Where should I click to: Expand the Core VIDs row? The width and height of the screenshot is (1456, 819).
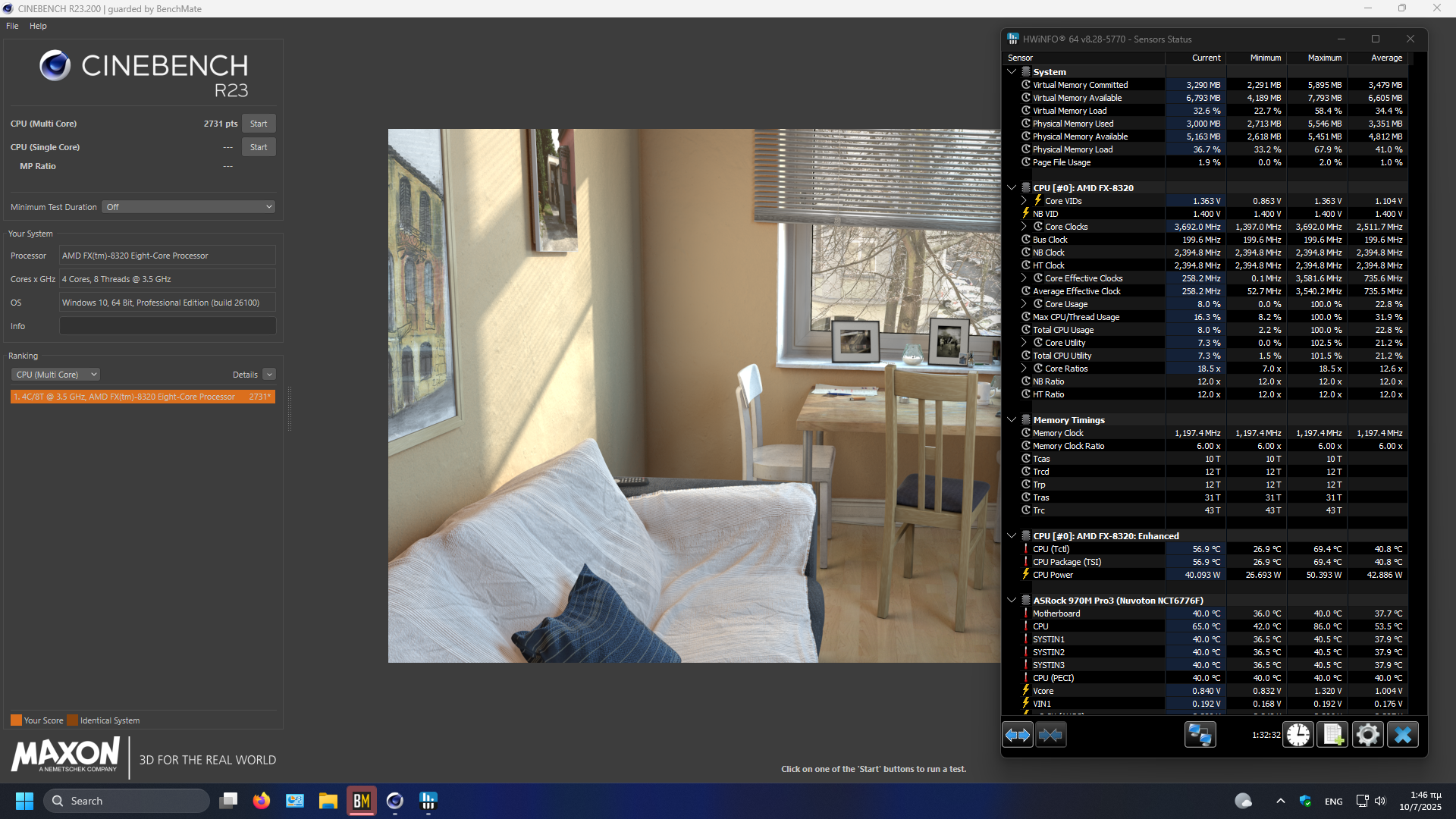click(x=1024, y=201)
